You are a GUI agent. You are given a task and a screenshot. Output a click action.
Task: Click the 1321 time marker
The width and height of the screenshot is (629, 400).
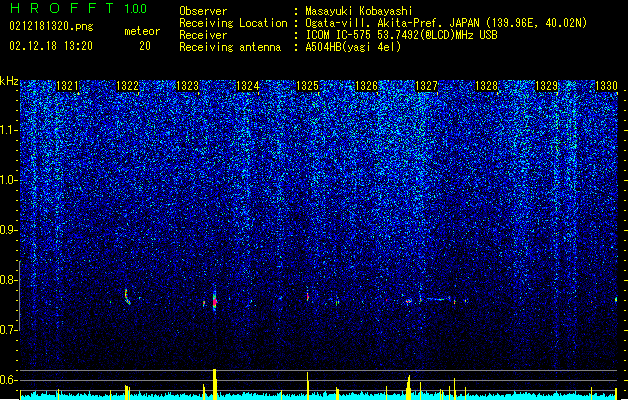coord(67,86)
